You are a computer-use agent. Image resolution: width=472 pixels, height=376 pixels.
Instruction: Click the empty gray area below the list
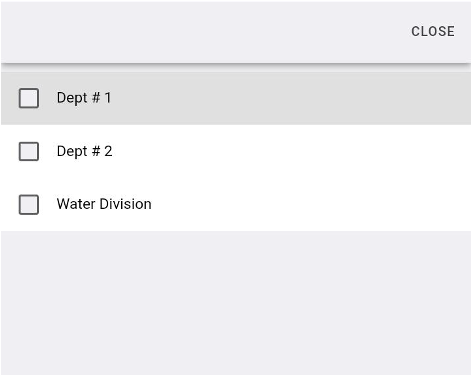236,303
